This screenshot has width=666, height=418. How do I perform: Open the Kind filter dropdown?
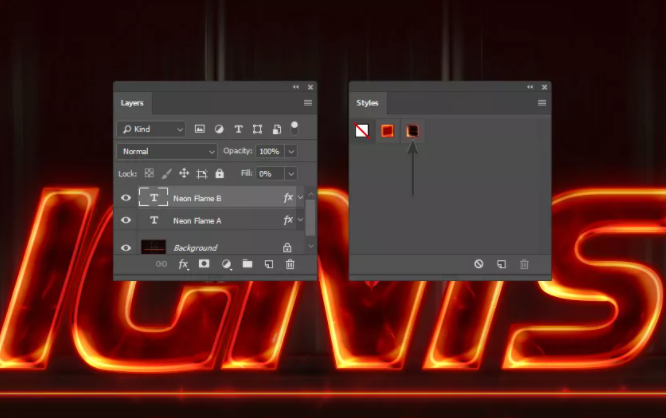[151, 129]
